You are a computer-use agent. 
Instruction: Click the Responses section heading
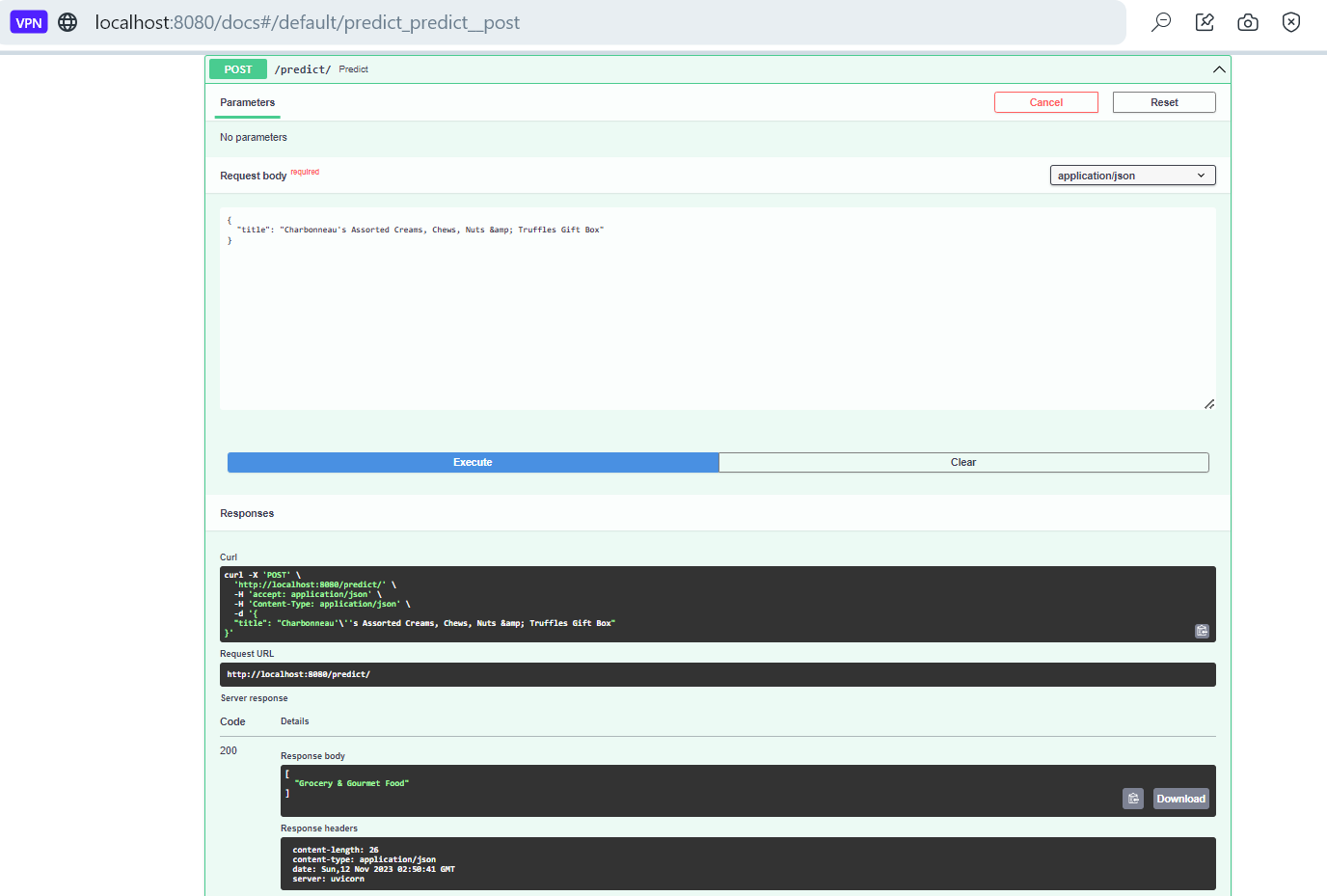tap(247, 513)
